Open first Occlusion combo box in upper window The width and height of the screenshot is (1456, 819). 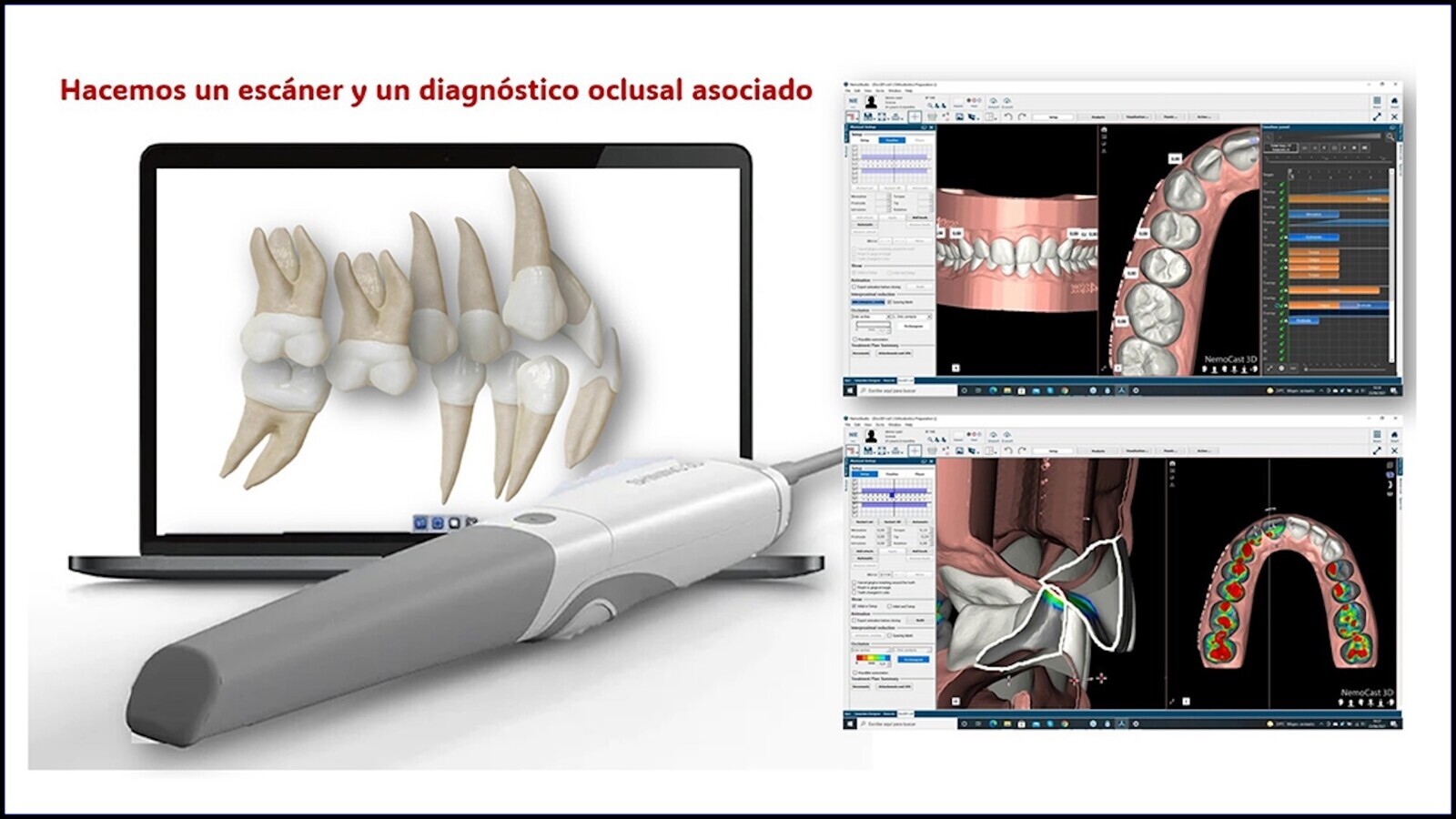click(871, 317)
